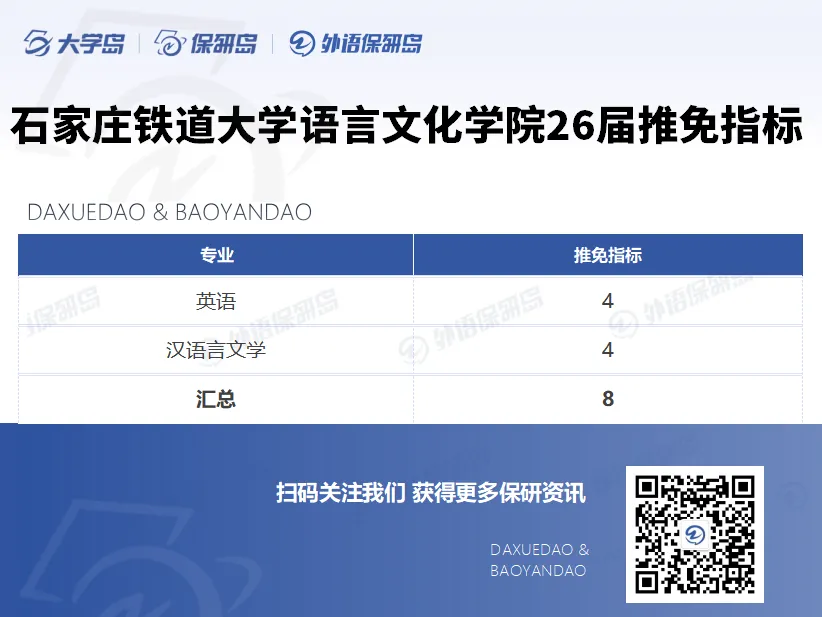
Task: Click the footer DAXUEDAO & BAOYANDAO text
Action: pyautogui.click(x=539, y=560)
